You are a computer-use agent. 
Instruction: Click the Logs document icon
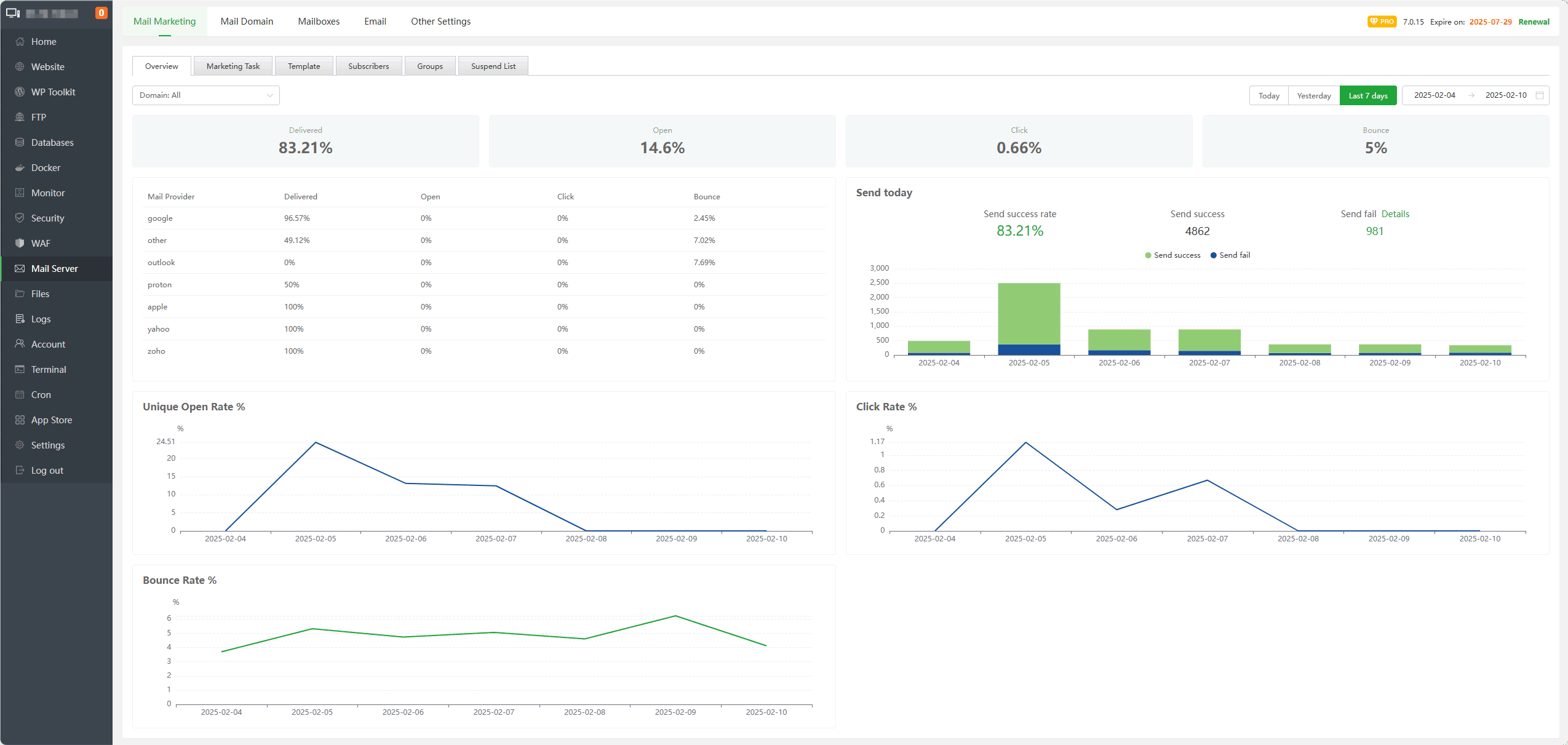click(x=20, y=319)
